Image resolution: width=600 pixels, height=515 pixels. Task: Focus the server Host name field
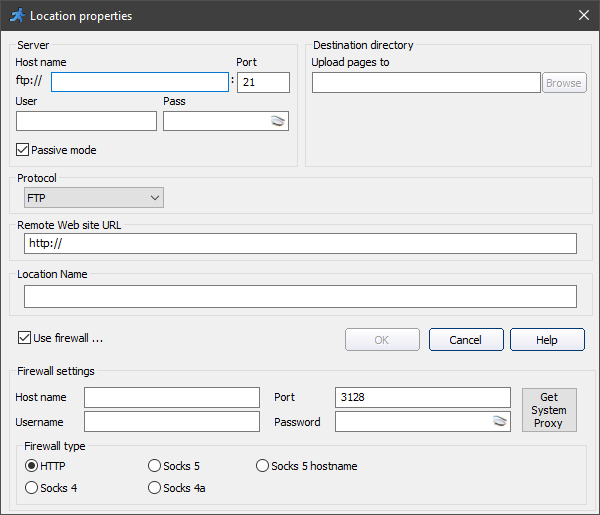(x=140, y=82)
